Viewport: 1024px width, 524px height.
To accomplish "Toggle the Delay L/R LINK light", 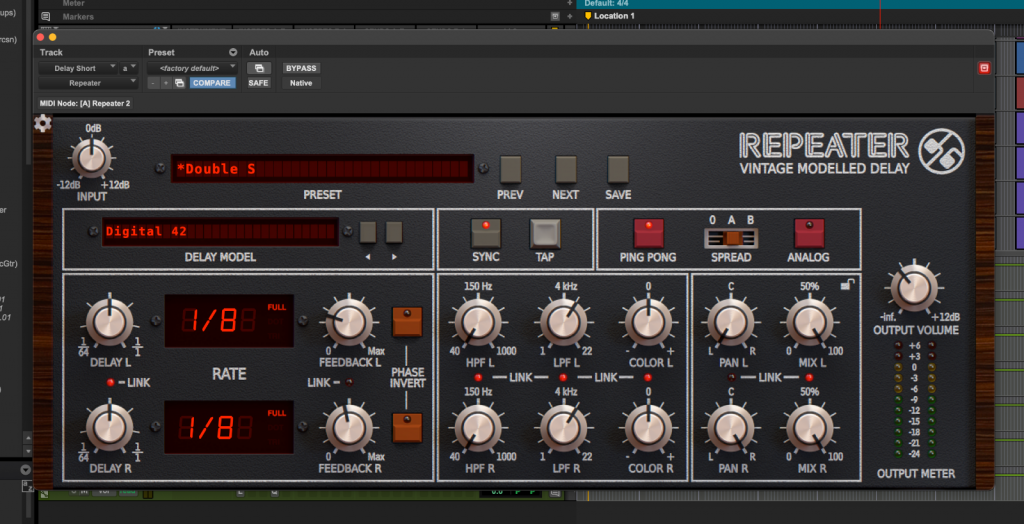I will click(111, 382).
